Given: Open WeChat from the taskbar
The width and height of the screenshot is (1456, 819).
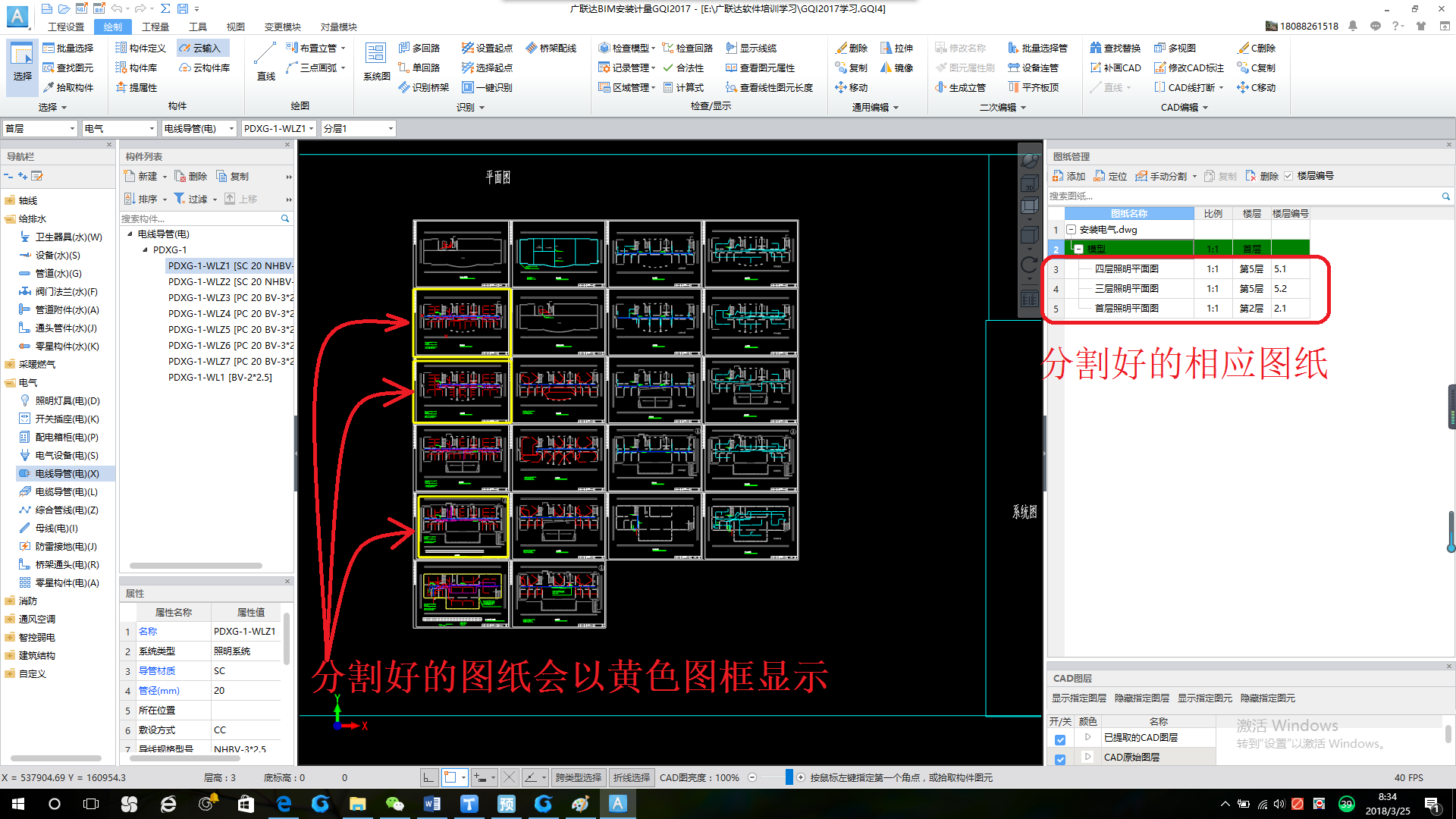Looking at the screenshot, I should (x=394, y=804).
